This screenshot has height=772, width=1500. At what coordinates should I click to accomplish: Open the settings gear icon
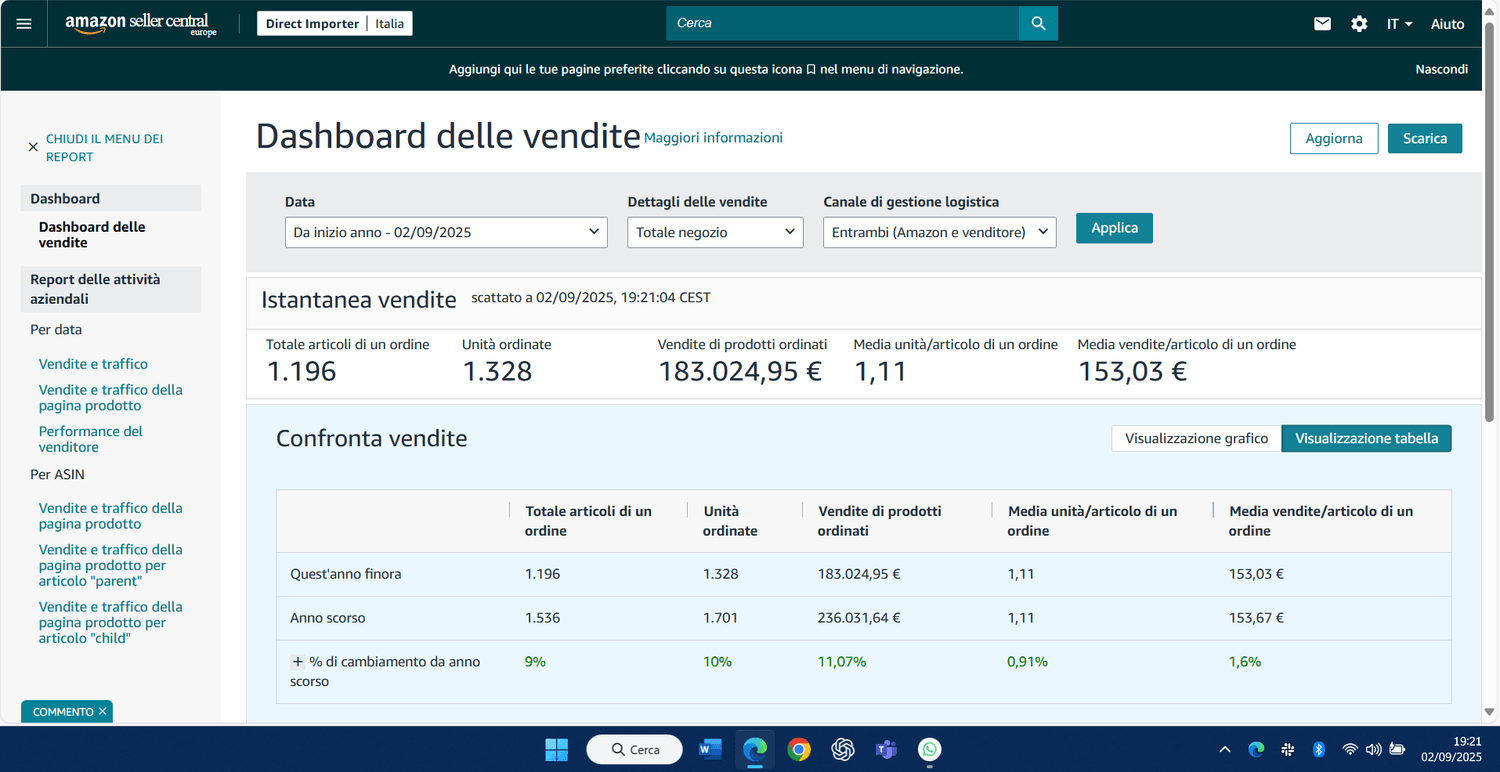pos(1359,24)
